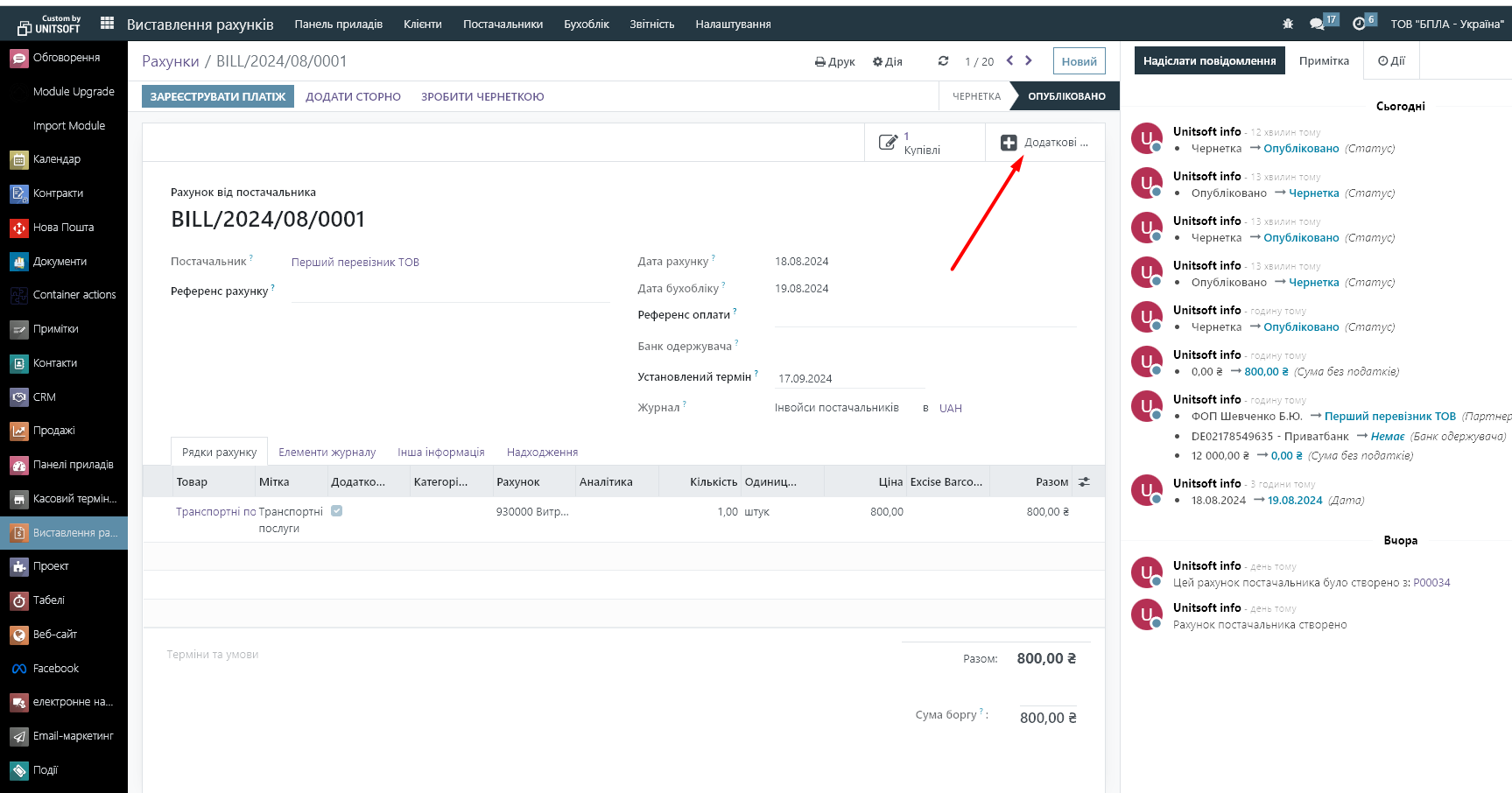The image size is (1512, 793).
Task: Open the Дія actions dropdown
Action: 887,62
